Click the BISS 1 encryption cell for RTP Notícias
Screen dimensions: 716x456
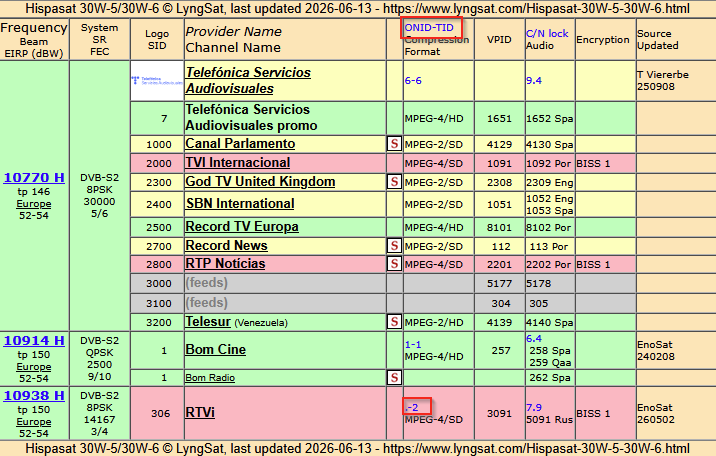pyautogui.click(x=605, y=264)
